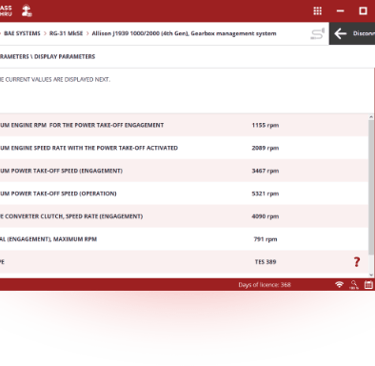Select RG-31 Mk5E breadcrumb

(66, 33)
